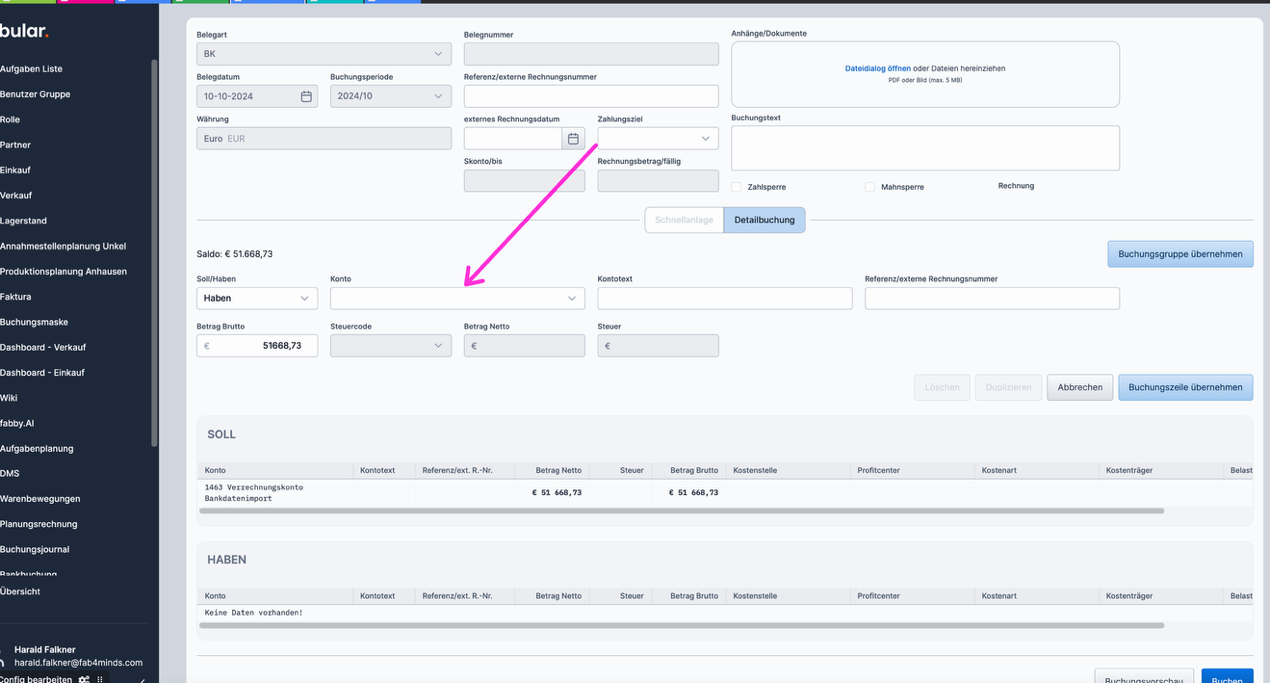Open the Belegdatum calendar picker
Screen dimensions: 1270x683
click(306, 96)
